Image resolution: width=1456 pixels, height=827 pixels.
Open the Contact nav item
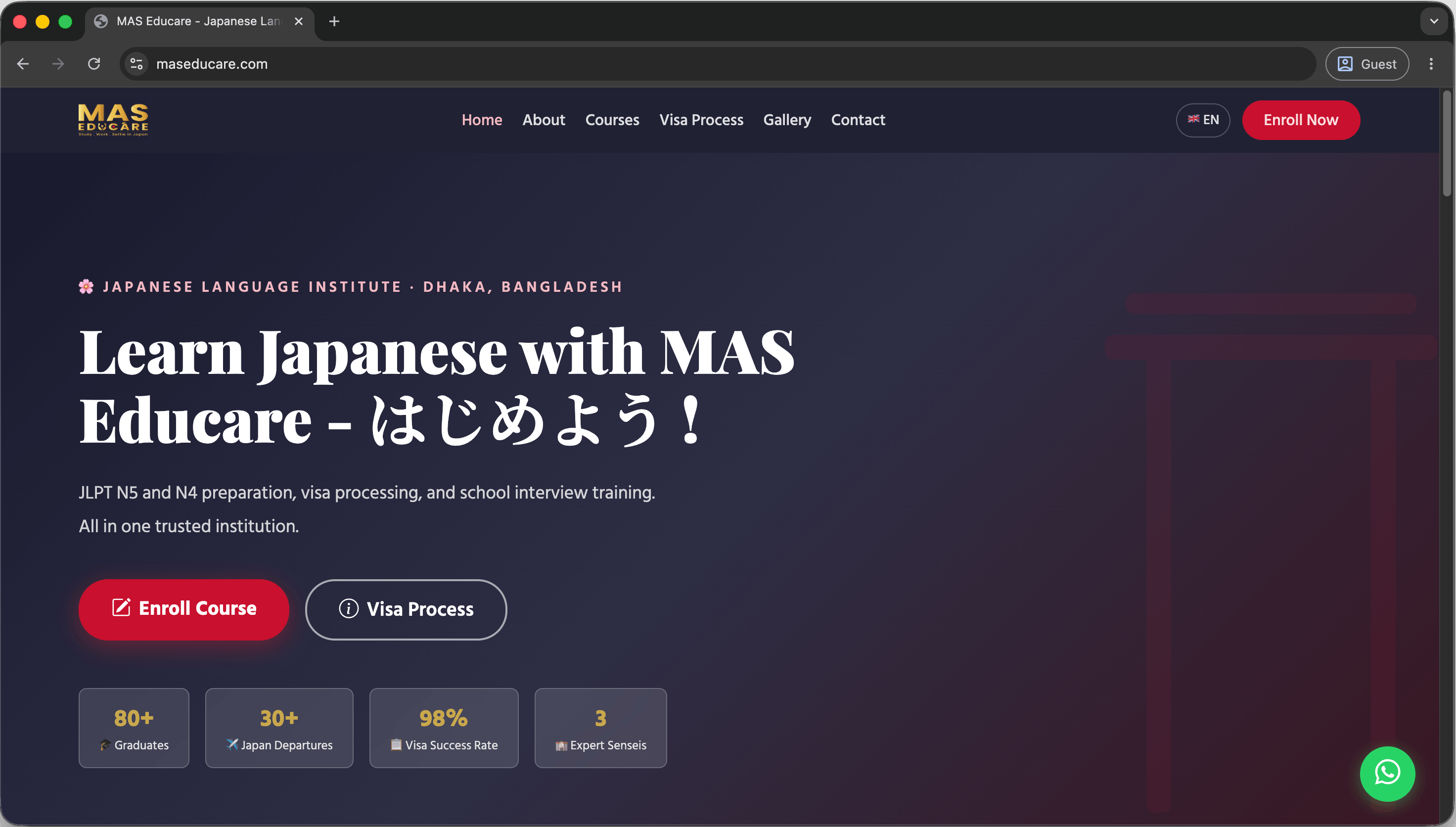click(858, 120)
